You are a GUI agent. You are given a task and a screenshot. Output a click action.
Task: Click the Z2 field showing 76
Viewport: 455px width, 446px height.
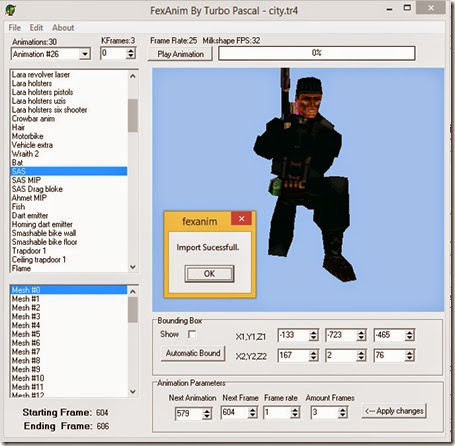(x=389, y=356)
